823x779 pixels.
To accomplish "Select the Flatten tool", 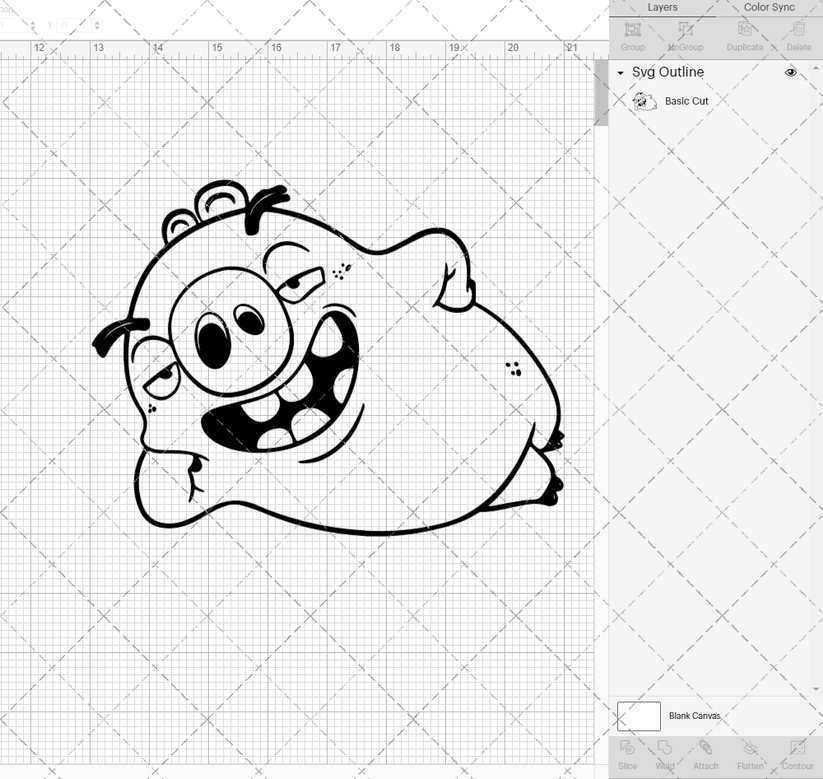I will click(751, 755).
